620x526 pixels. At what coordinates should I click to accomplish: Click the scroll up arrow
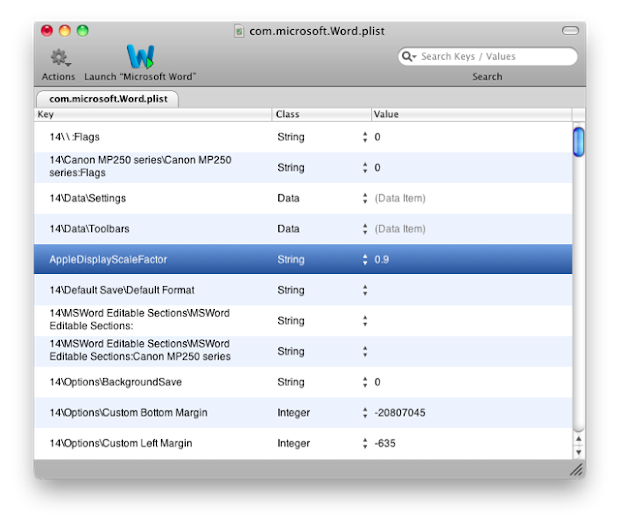[x=578, y=439]
